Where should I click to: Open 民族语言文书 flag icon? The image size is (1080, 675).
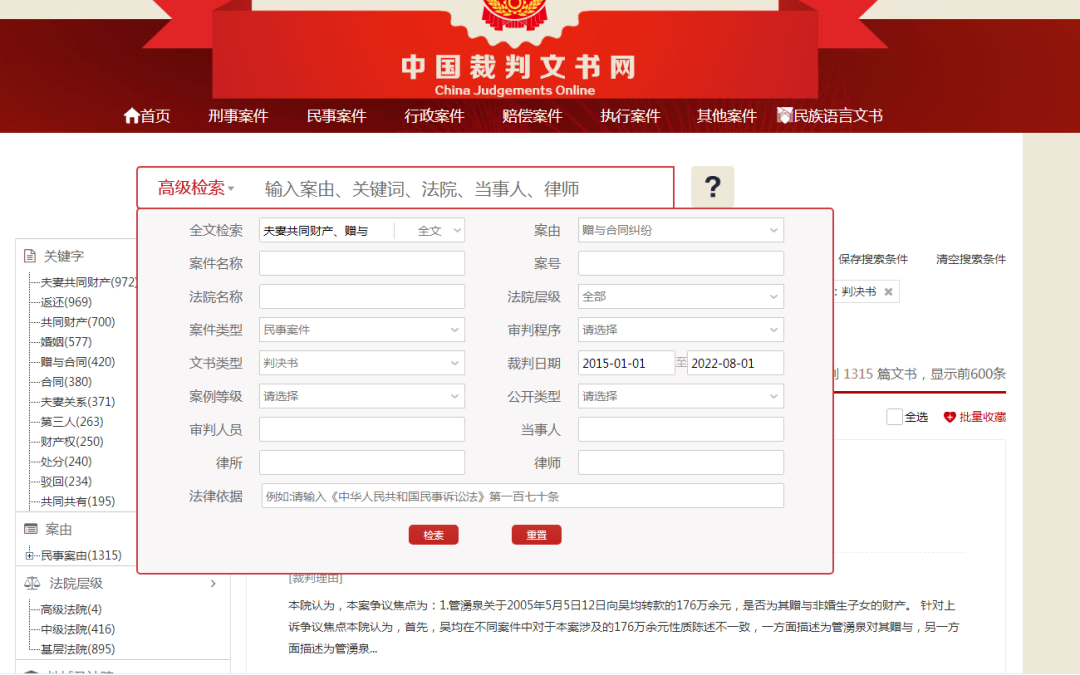pos(785,116)
